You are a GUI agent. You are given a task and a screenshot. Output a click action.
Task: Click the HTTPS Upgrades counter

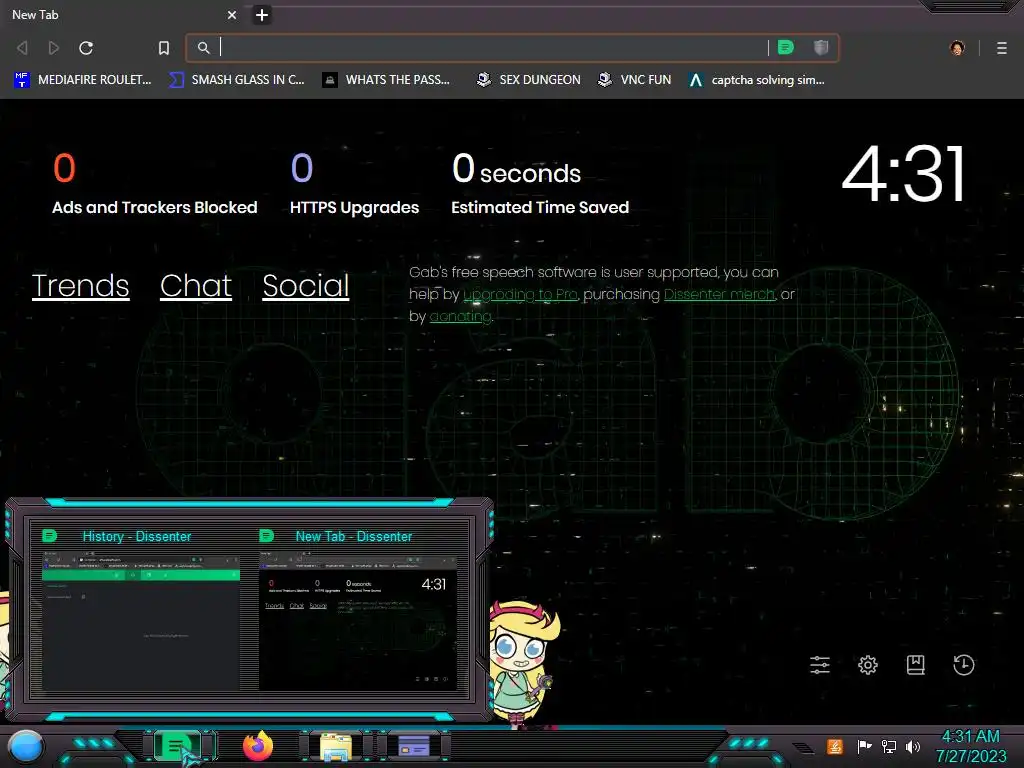pos(355,184)
